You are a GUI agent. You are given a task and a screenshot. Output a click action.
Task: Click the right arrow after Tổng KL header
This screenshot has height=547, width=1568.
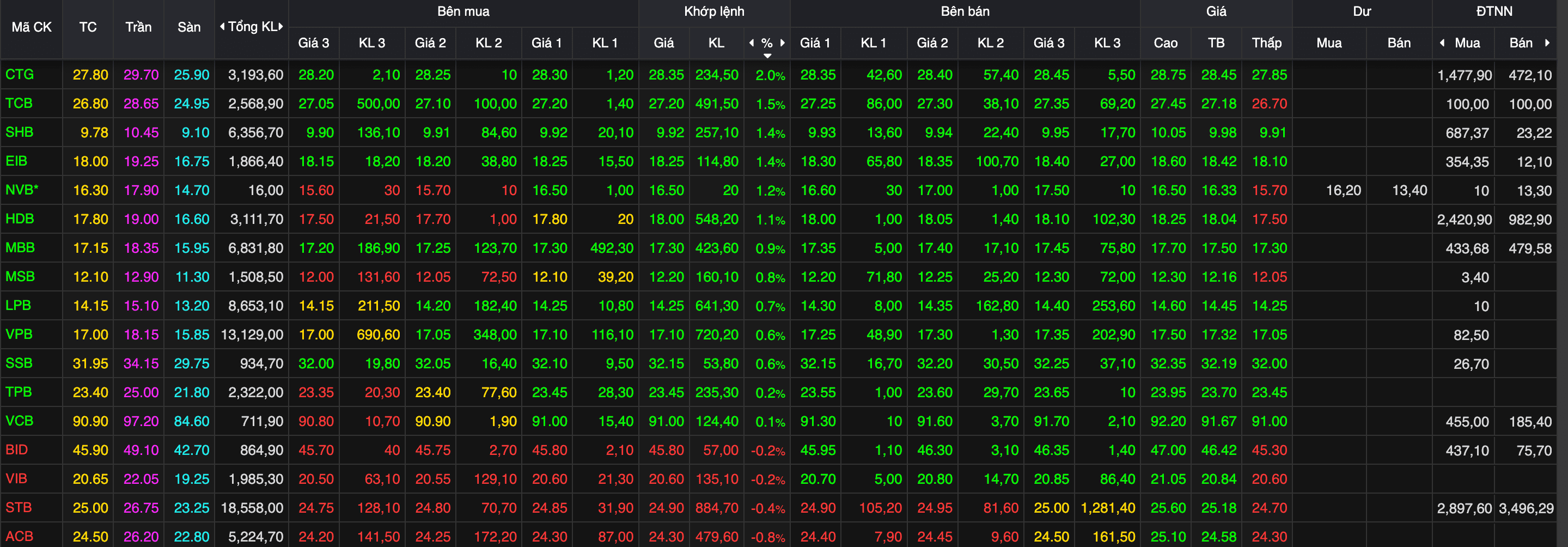(x=280, y=26)
